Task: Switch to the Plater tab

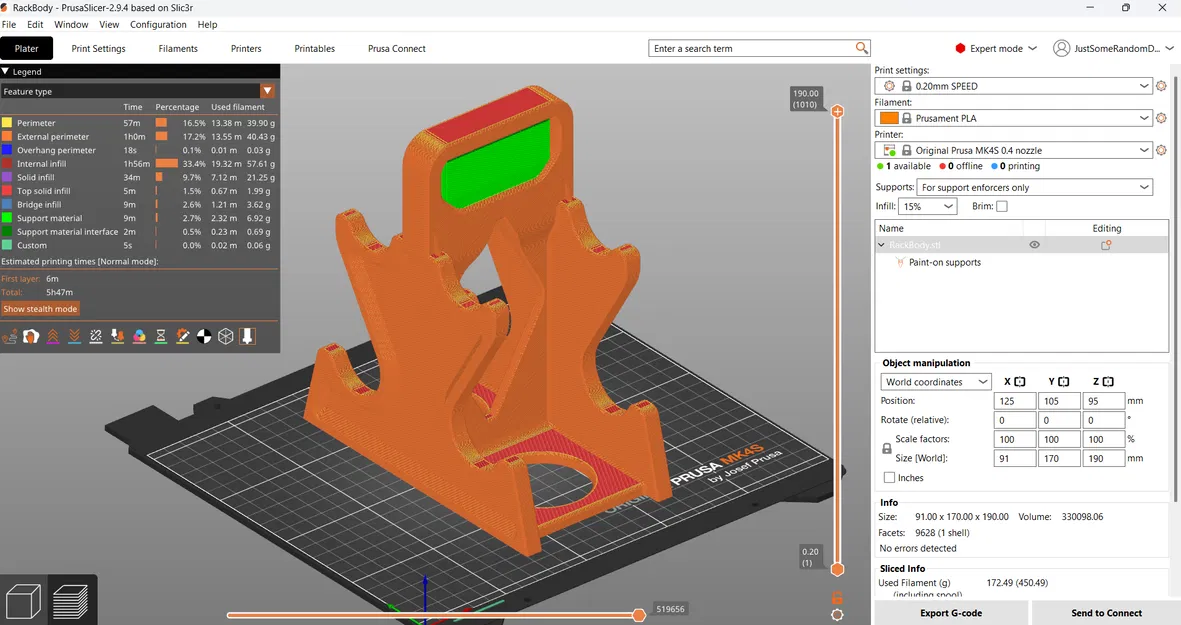Action: coord(26,48)
